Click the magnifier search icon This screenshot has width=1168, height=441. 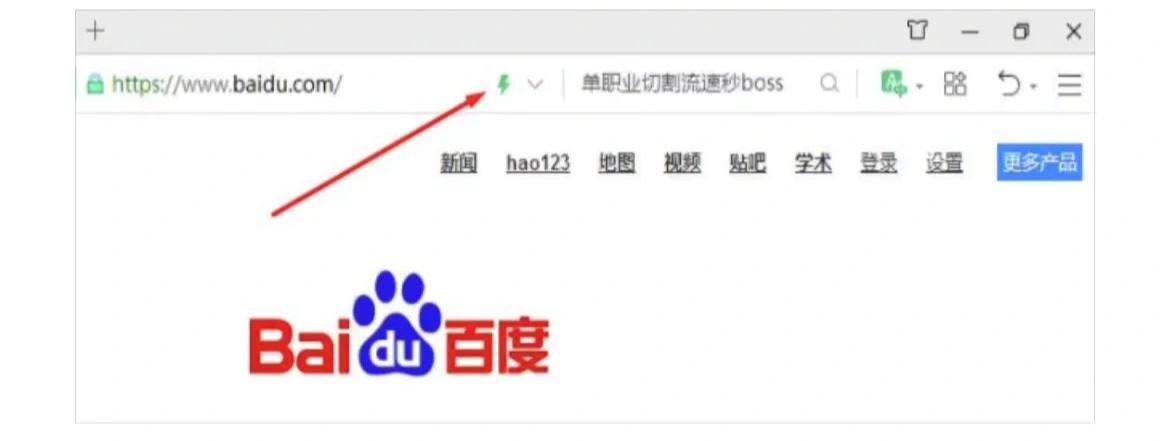coord(829,83)
